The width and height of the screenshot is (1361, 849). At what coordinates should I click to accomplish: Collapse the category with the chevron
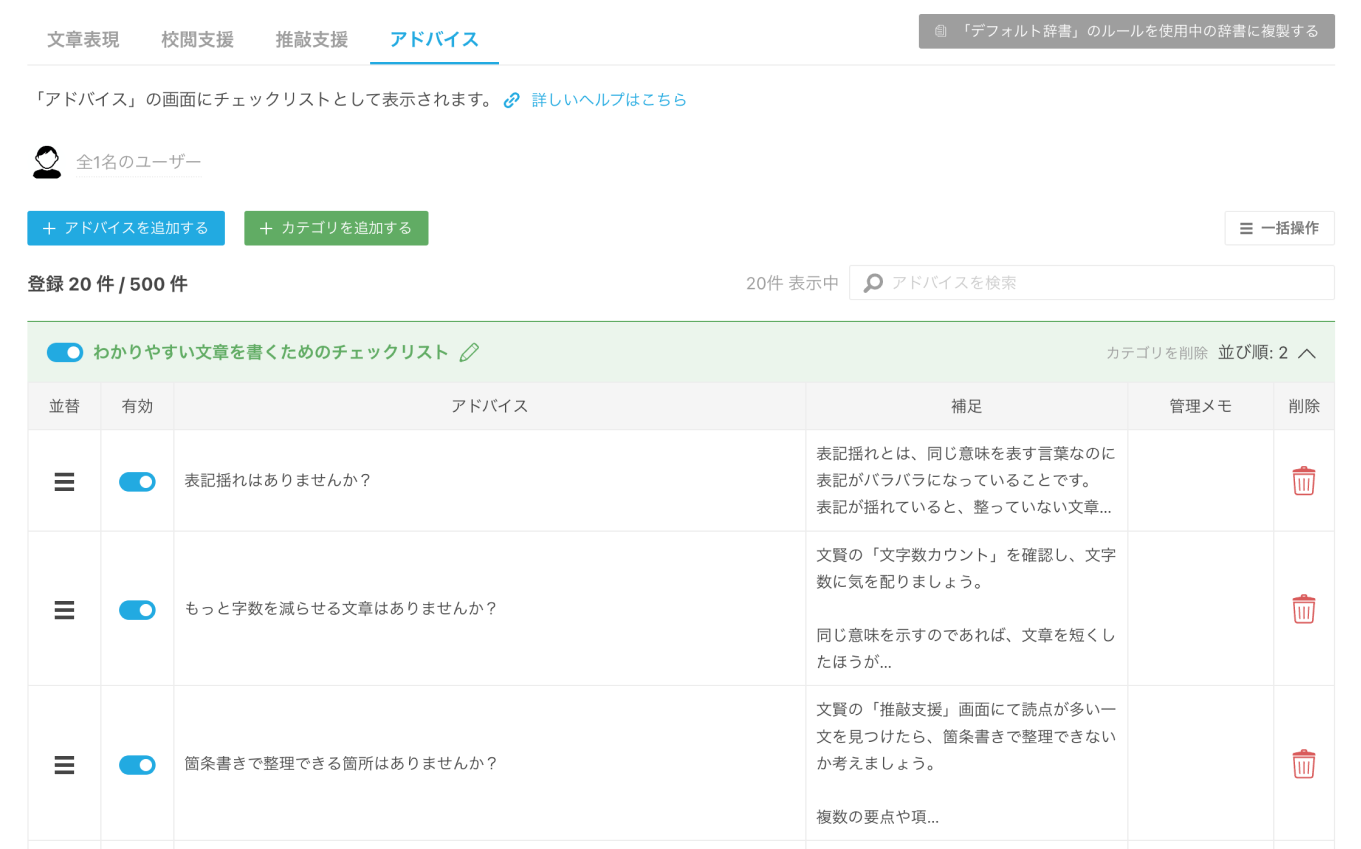tap(1307, 353)
